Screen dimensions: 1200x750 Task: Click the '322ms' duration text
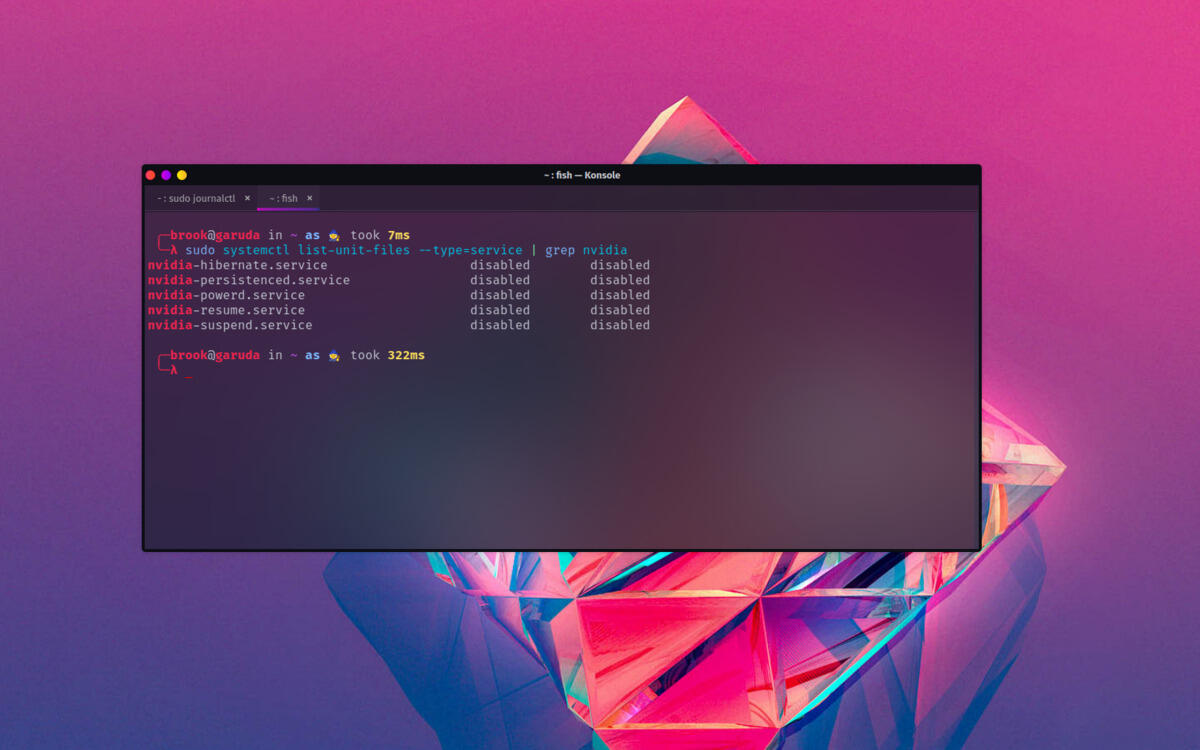pyautogui.click(x=406, y=355)
